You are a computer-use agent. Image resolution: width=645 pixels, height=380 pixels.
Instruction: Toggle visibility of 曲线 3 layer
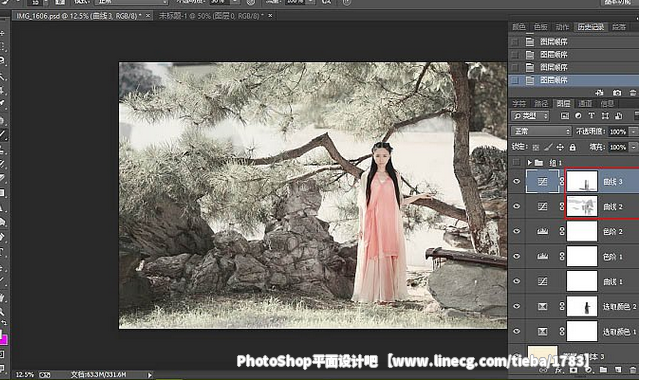pyautogui.click(x=517, y=181)
